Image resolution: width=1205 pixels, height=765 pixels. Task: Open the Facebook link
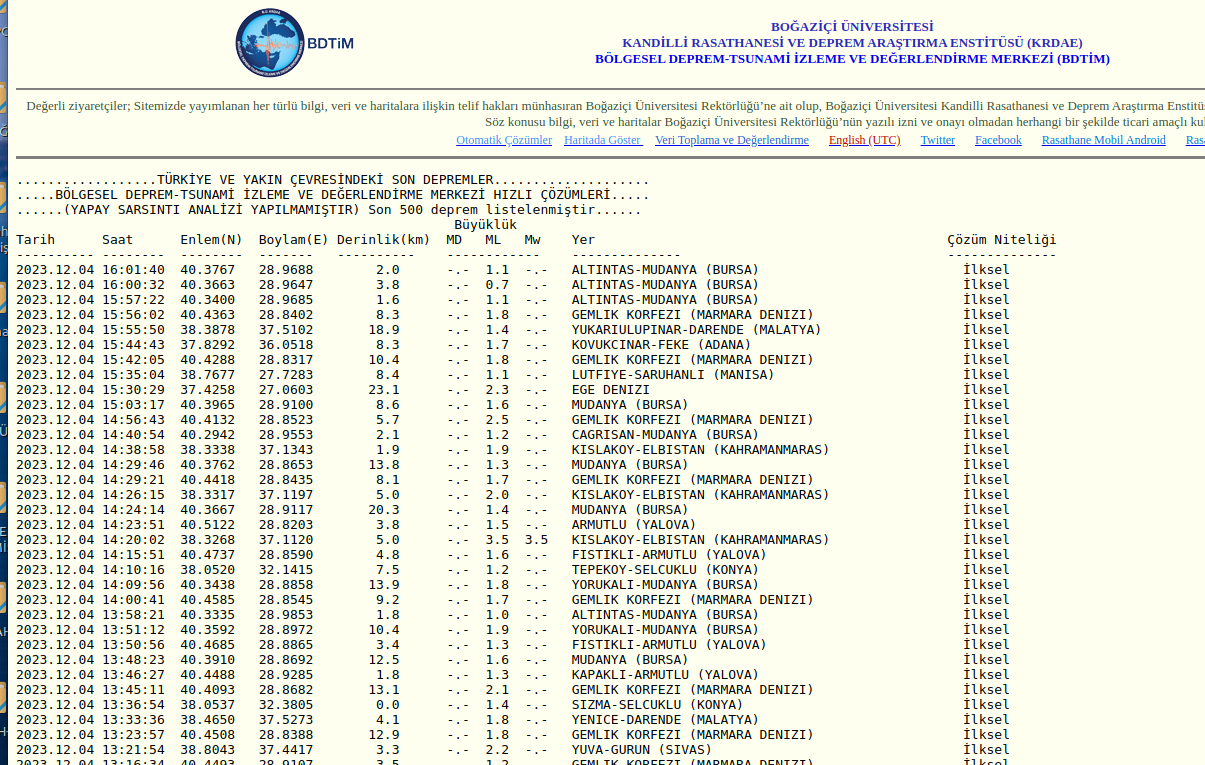coord(998,140)
